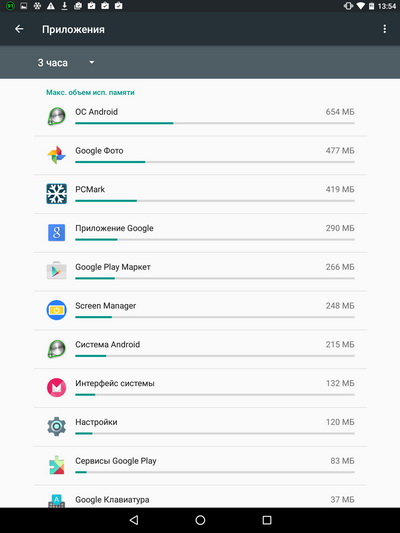Tap the Recent apps square button

tap(267, 520)
